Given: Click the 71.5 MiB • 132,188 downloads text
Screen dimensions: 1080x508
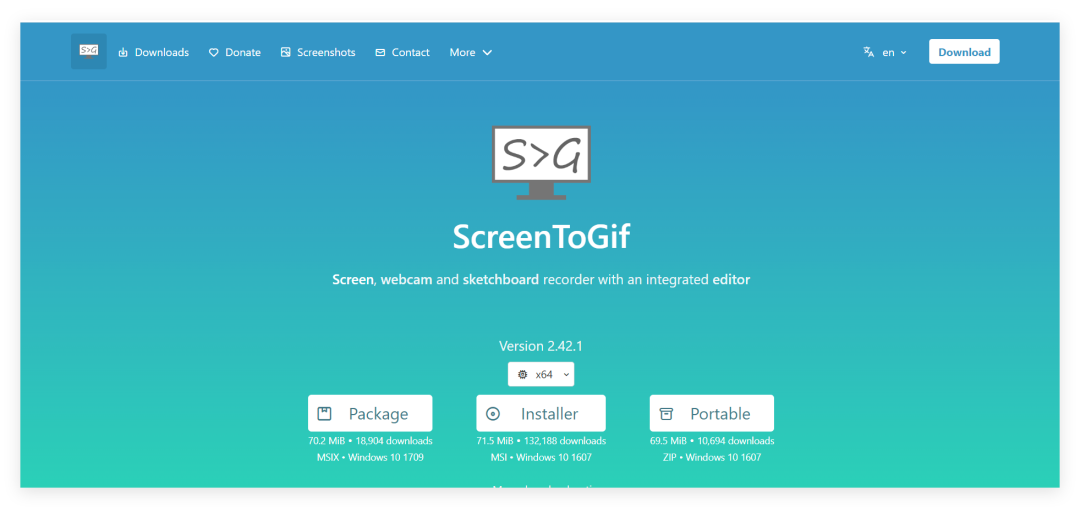Looking at the screenshot, I should pos(541,441).
